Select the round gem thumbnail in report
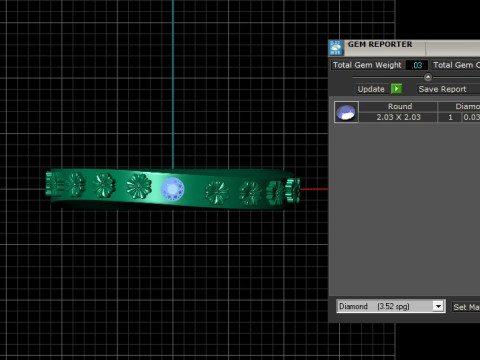Screen dimensions: 480x360 point(346,112)
